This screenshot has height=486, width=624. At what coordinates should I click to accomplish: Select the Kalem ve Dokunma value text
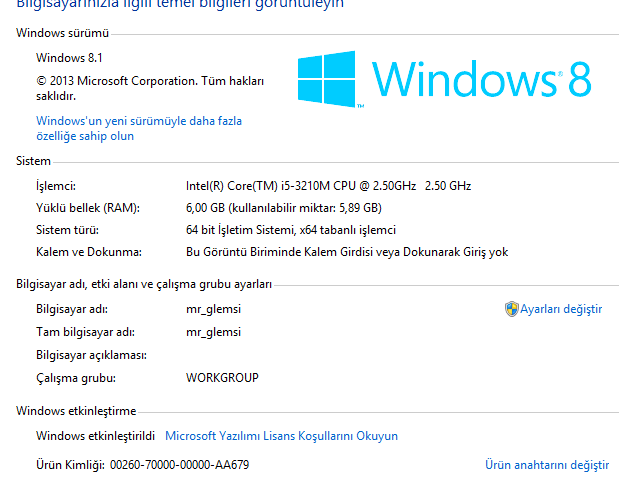tap(347, 252)
